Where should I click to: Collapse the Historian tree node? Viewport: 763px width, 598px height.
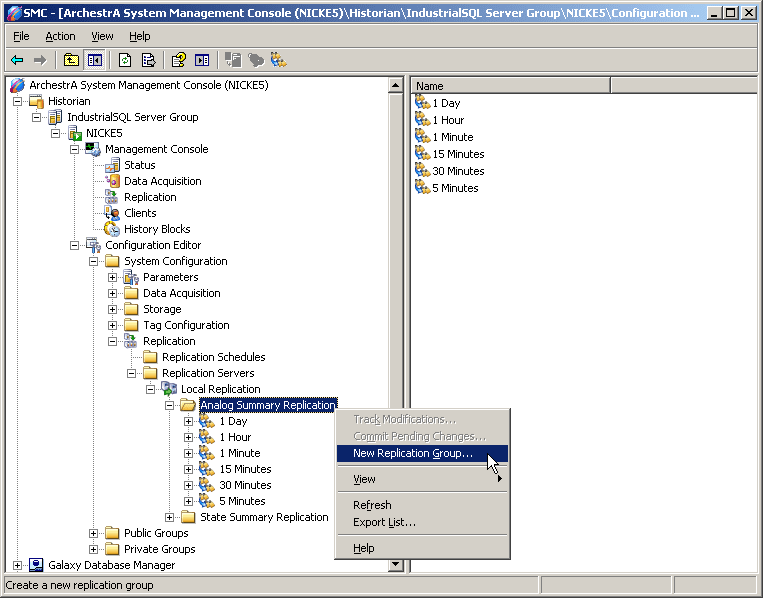pyautogui.click(x=18, y=101)
